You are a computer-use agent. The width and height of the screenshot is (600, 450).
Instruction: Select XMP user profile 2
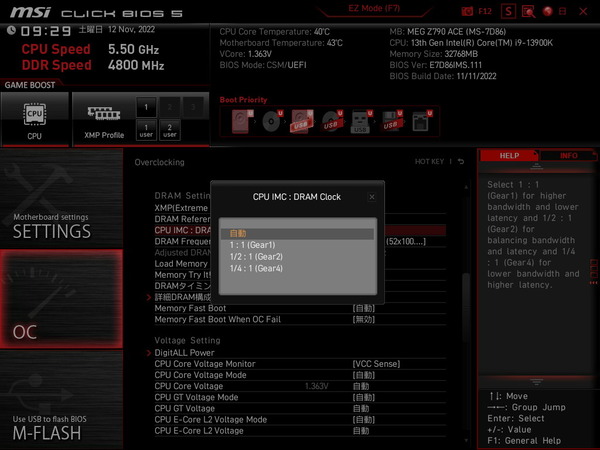click(170, 129)
